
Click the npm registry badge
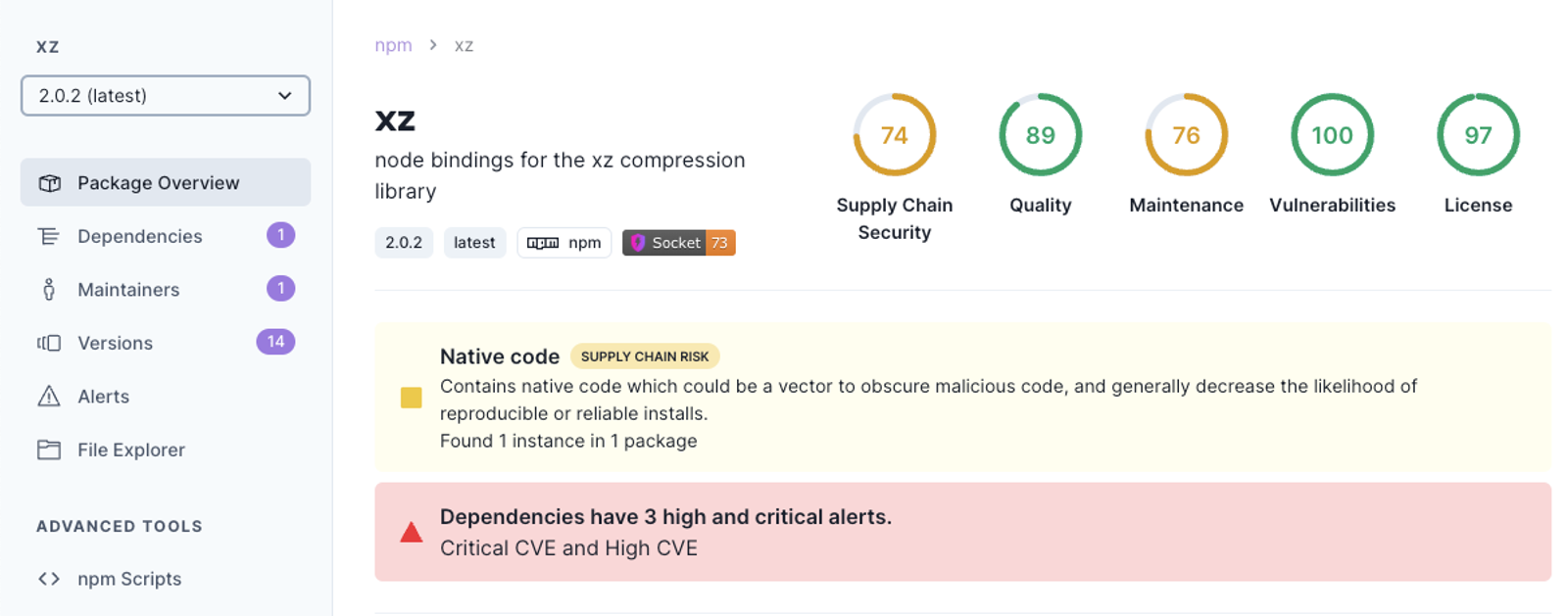(564, 243)
